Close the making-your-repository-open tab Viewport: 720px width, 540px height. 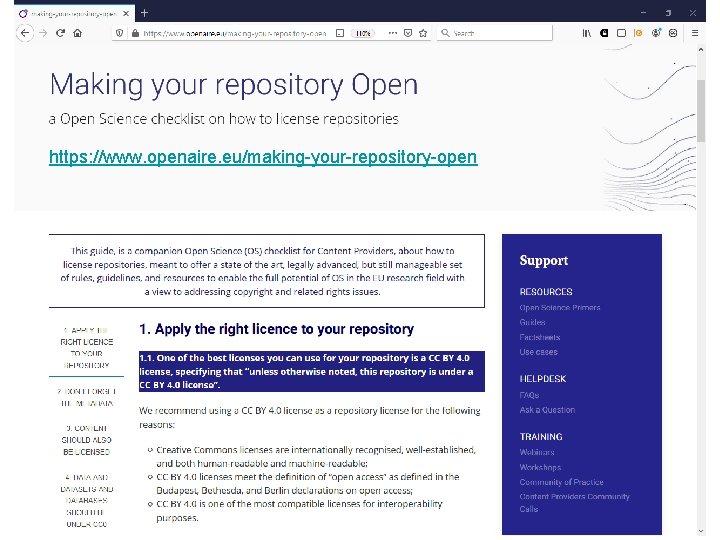click(x=126, y=14)
